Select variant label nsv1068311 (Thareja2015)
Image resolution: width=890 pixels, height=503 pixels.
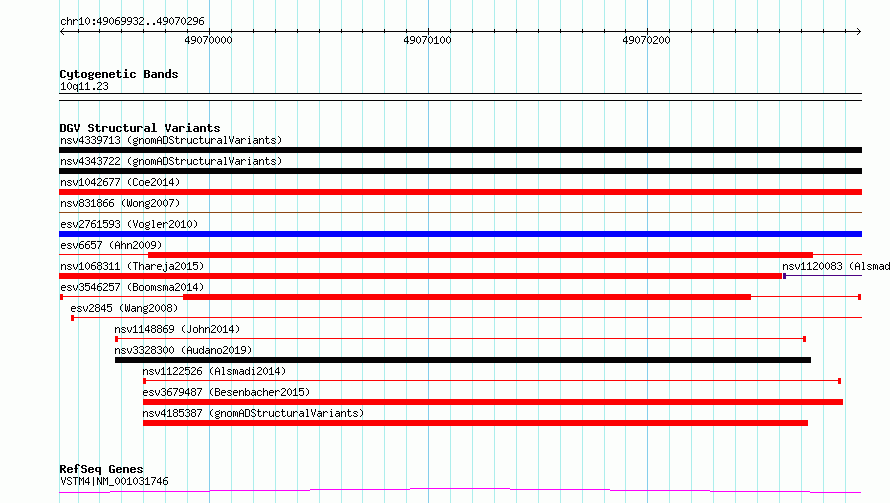132,266
